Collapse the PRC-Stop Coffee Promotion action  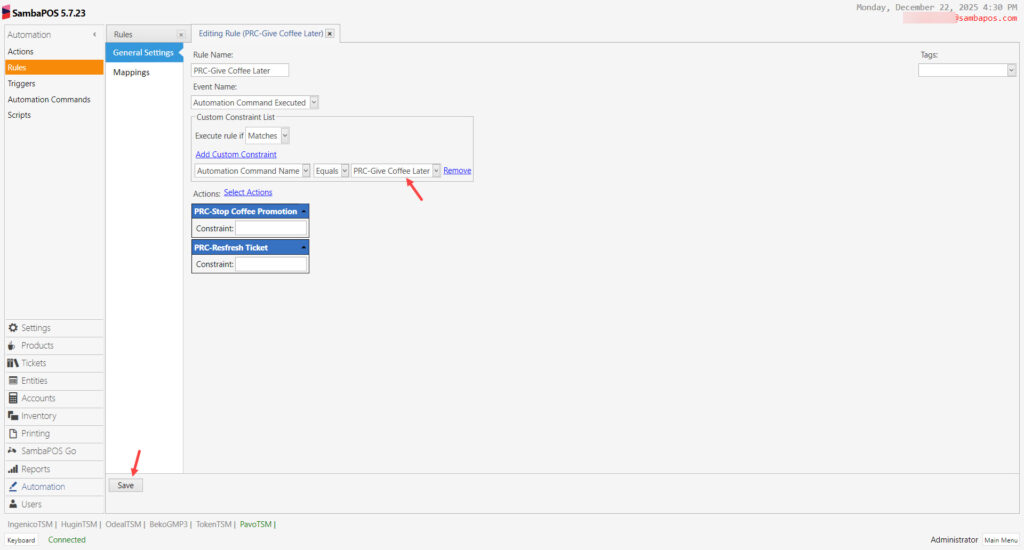click(x=303, y=211)
